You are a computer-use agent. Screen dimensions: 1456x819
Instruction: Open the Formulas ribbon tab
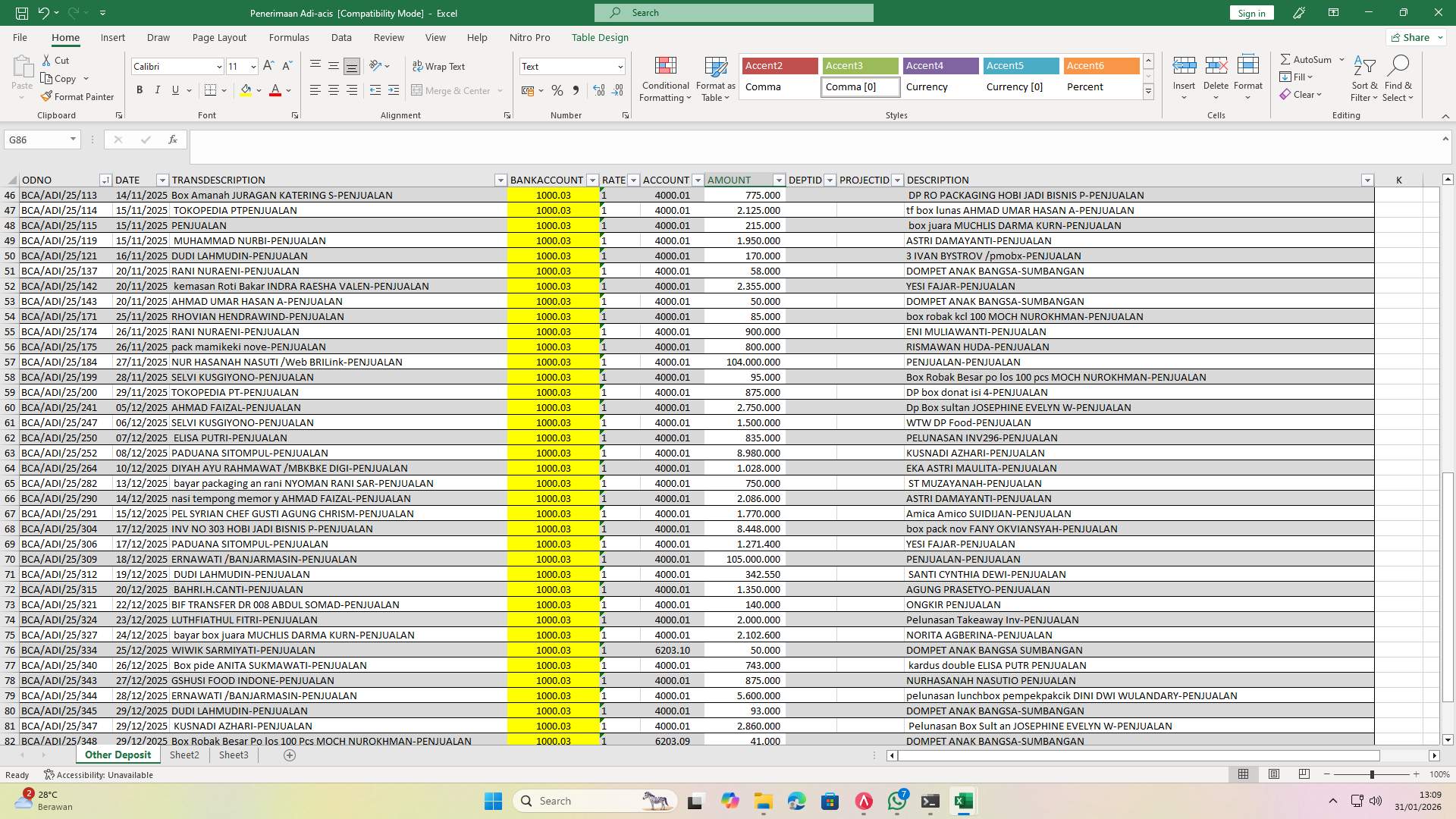tap(289, 37)
